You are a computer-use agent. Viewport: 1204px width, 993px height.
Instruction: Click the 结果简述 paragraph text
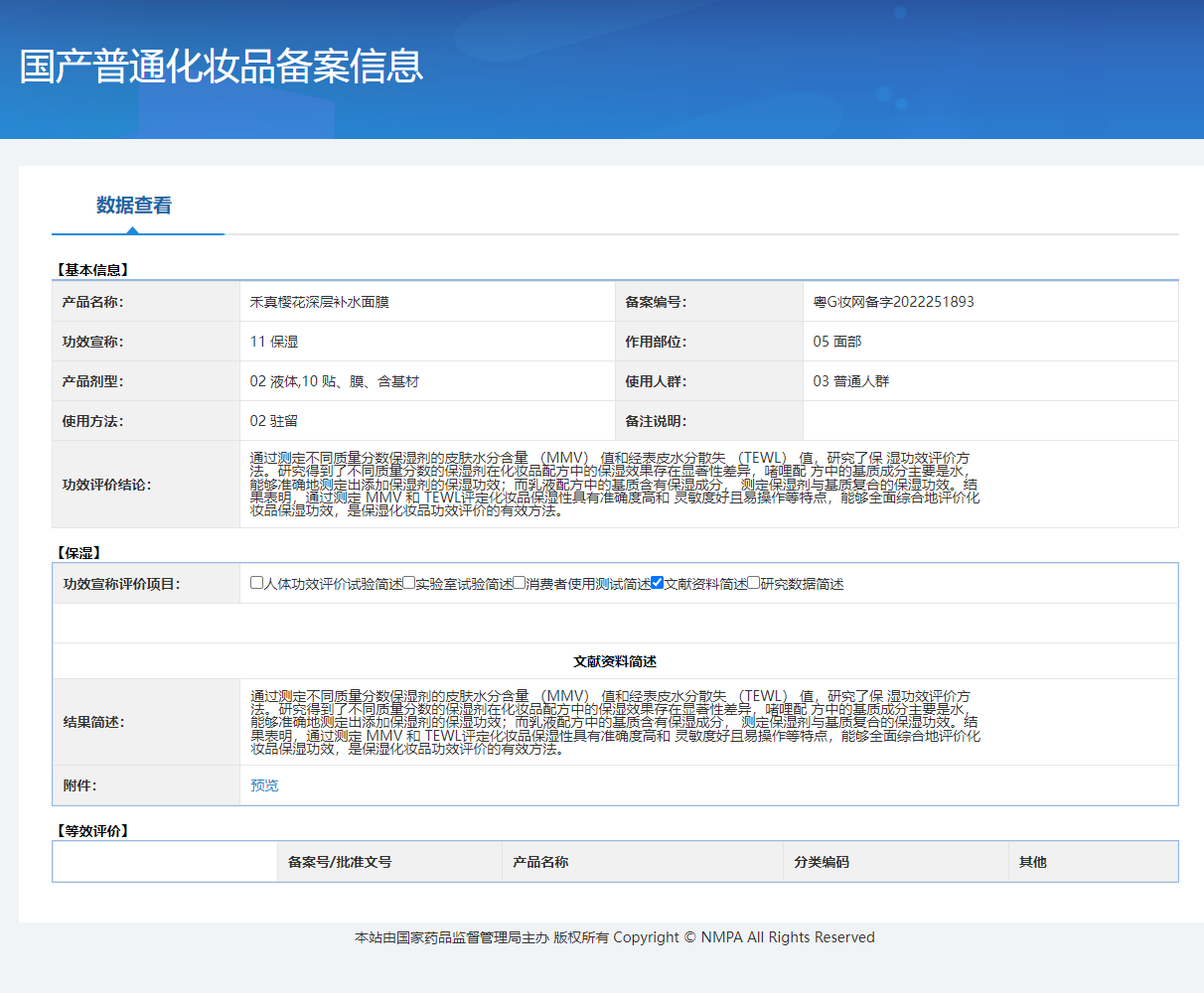click(615, 722)
